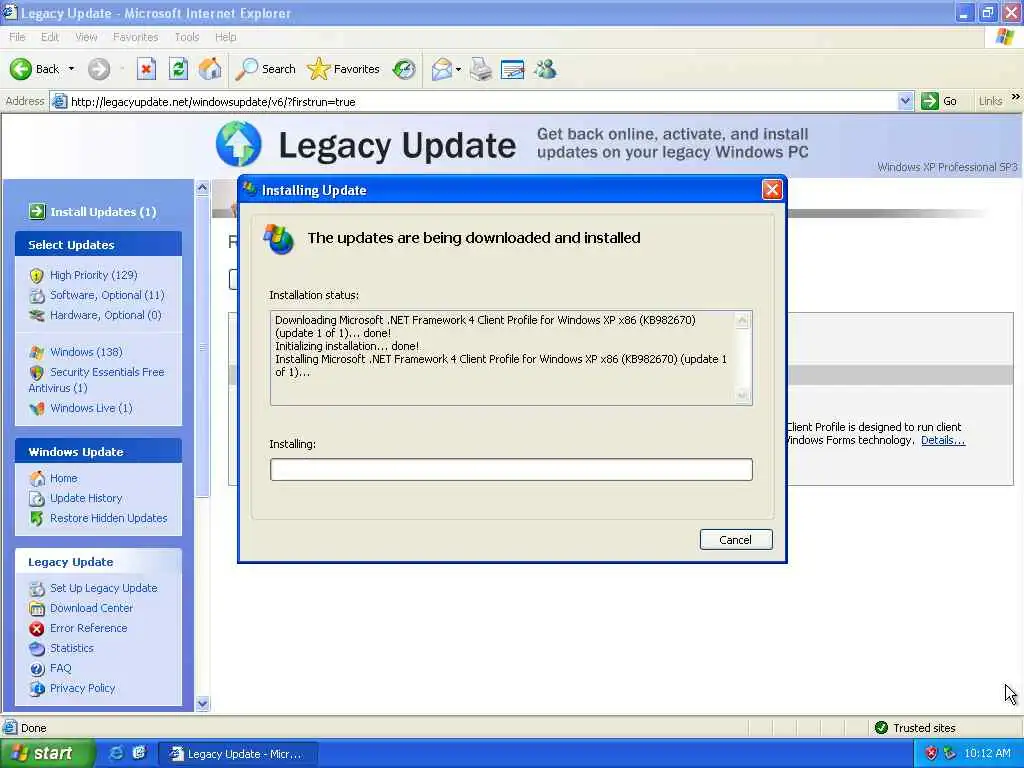Open the Favorites menu
The width and height of the screenshot is (1024, 768).
[135, 37]
